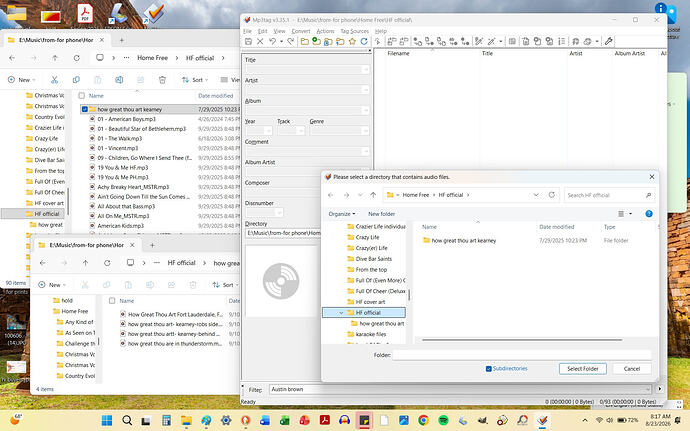Open Spotify from the taskbar
The image size is (690, 431).
click(443, 420)
